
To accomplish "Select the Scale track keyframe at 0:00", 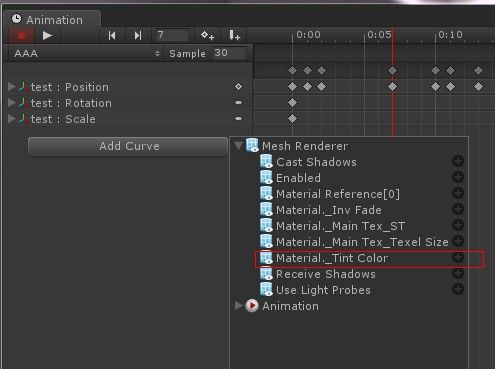I will click(x=292, y=118).
